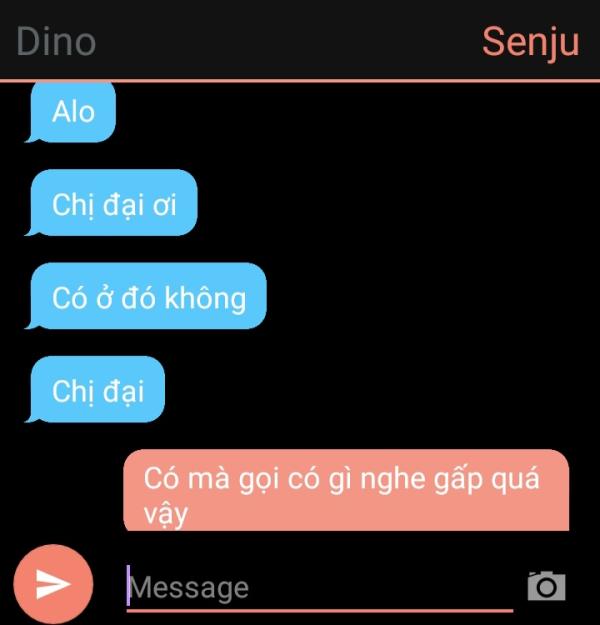Select the "Chị đại ơi" message bubble
Screen dimensions: 600x625
[114, 202]
